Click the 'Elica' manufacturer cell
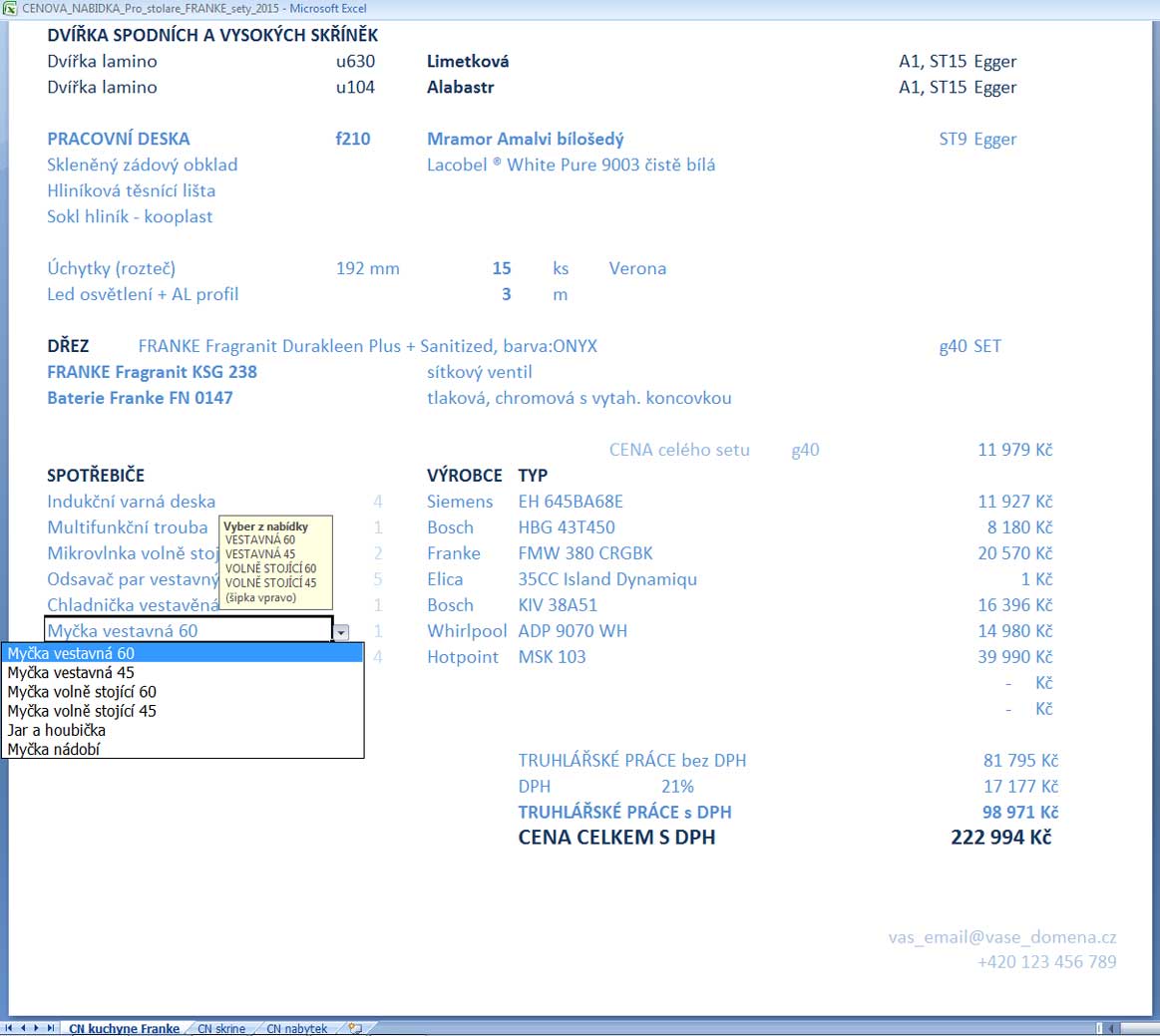Viewport: 1160px width, 1036px height. tap(445, 579)
